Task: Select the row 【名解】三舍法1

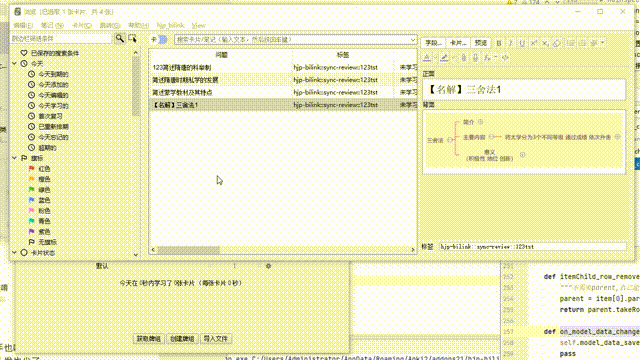Action: tap(283, 105)
